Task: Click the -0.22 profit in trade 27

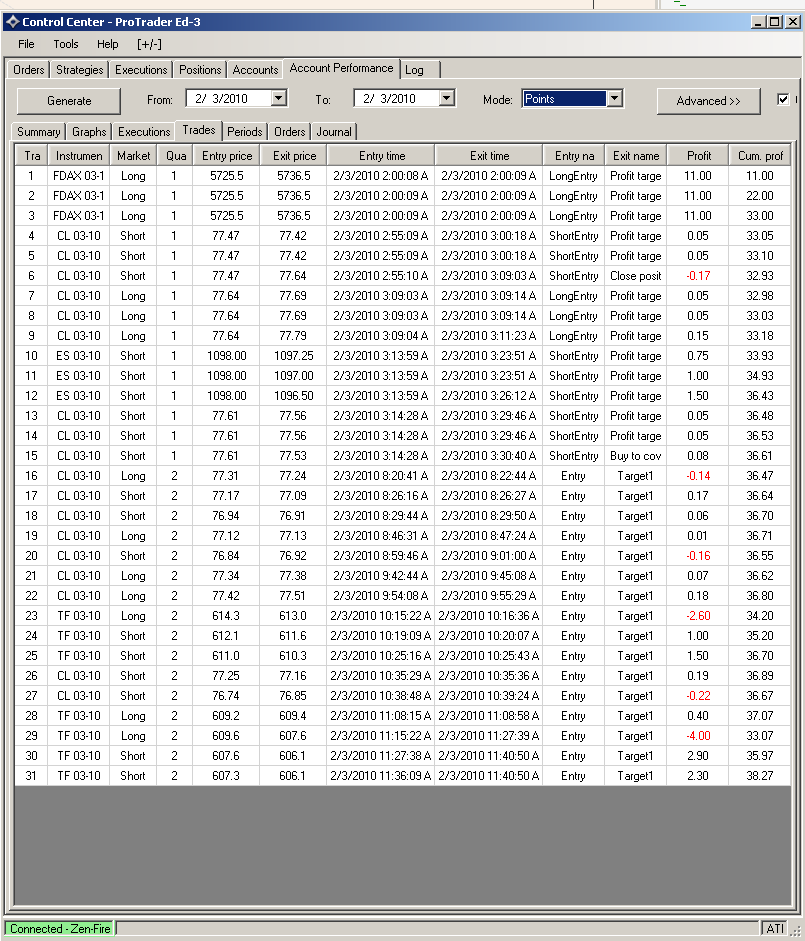Action: point(698,696)
